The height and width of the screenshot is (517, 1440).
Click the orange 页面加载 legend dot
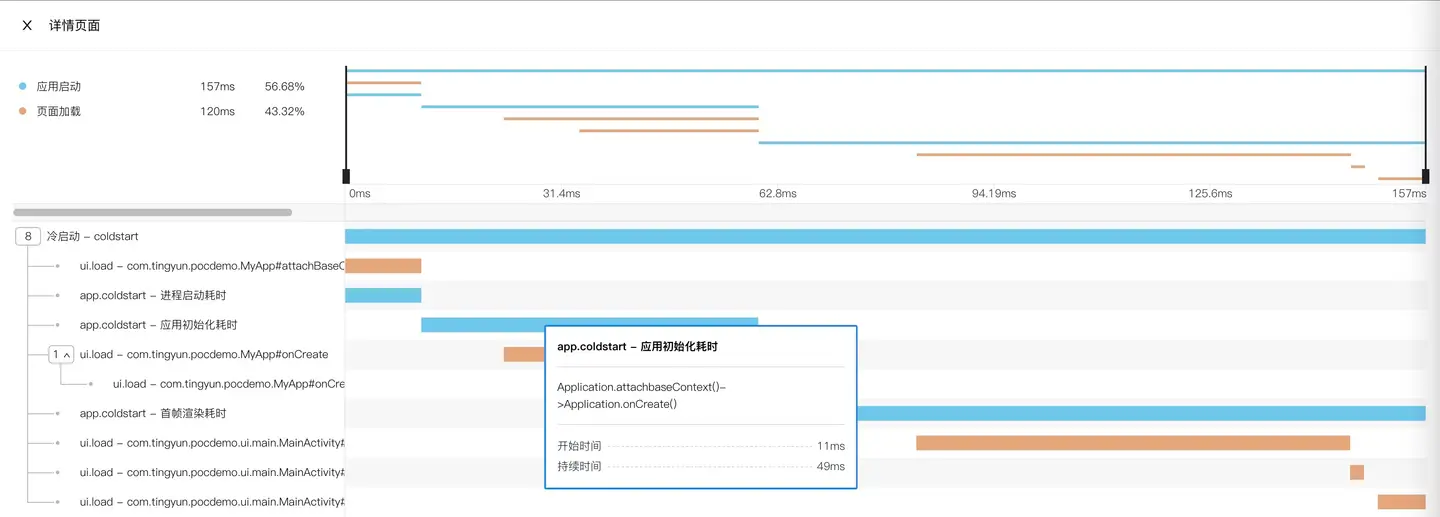[x=22, y=112]
